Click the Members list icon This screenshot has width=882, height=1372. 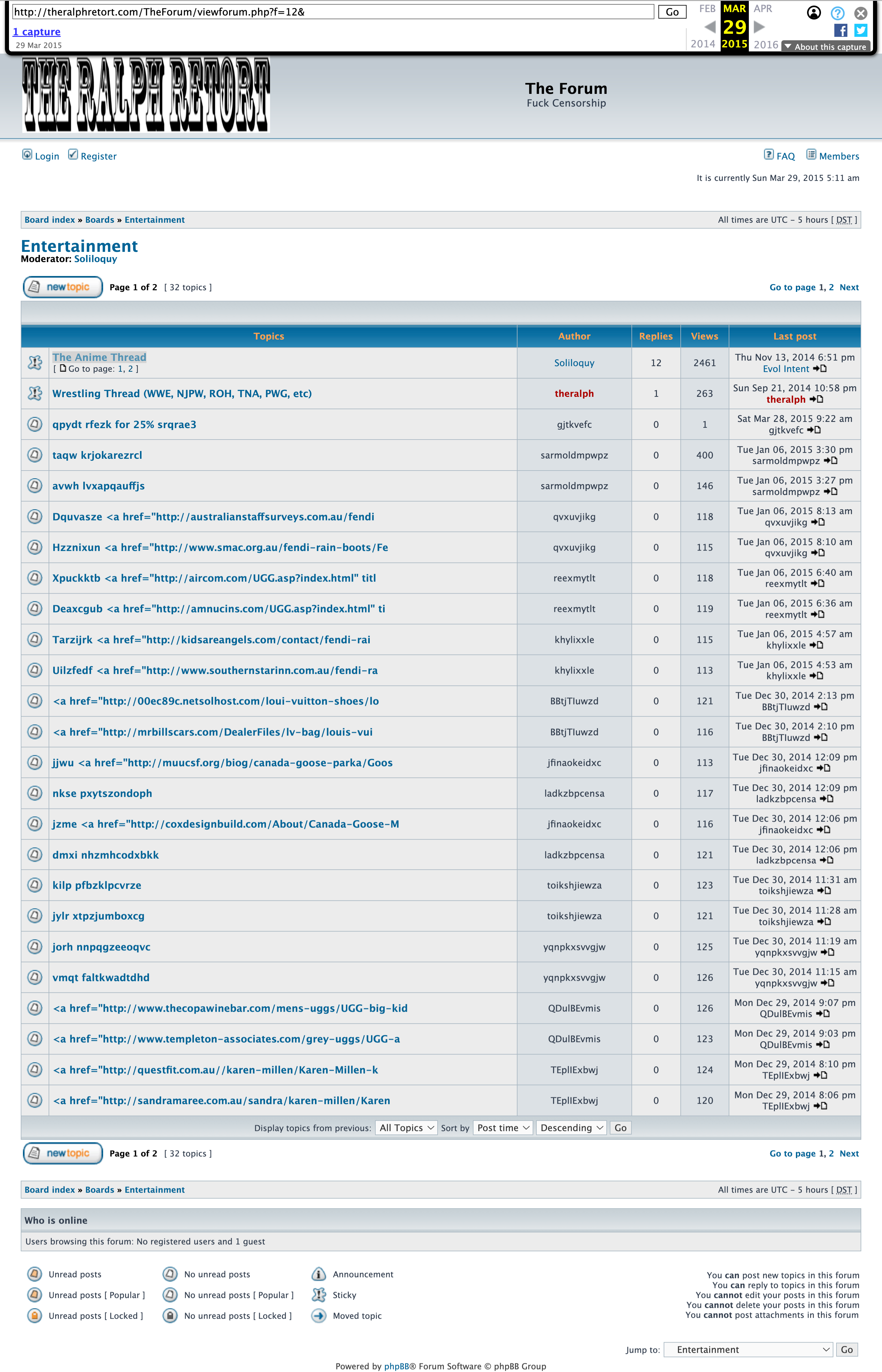[x=811, y=155]
